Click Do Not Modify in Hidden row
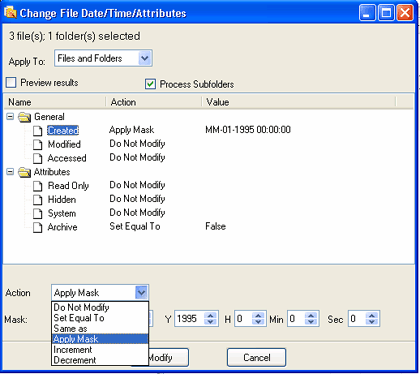 [x=137, y=199]
